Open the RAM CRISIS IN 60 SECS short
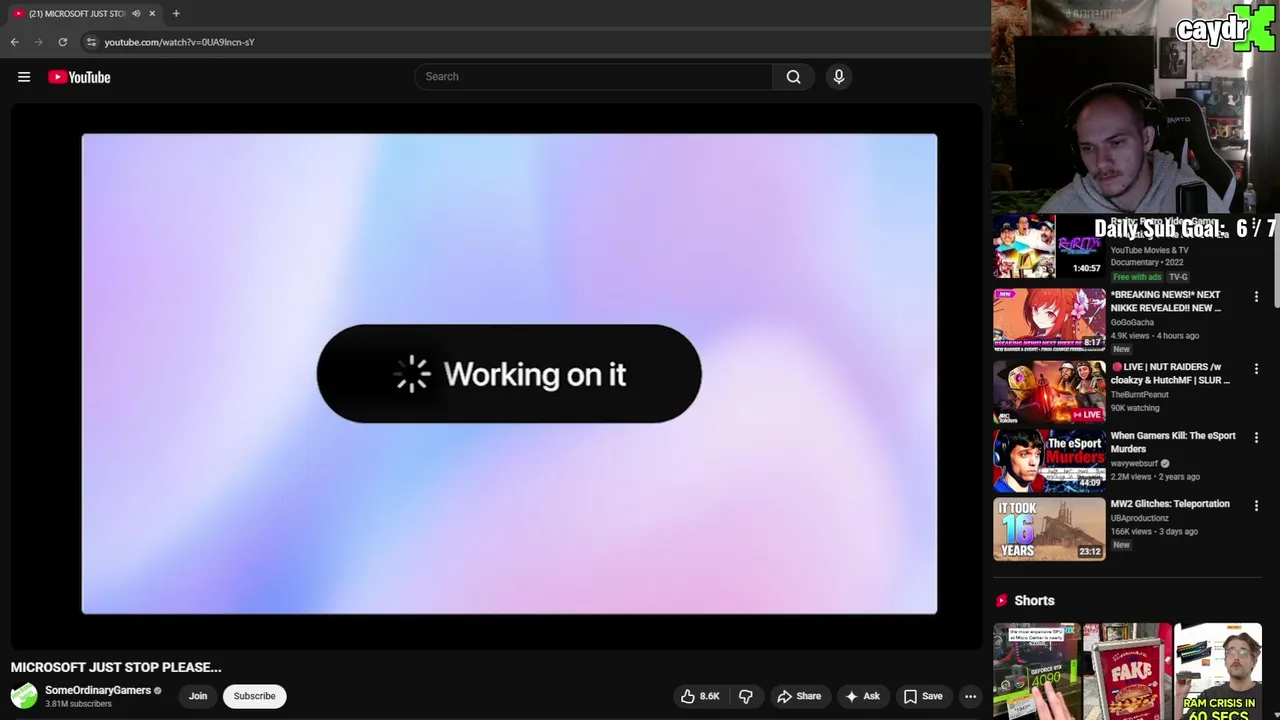Screen dimensions: 1280x720 point(1218,671)
